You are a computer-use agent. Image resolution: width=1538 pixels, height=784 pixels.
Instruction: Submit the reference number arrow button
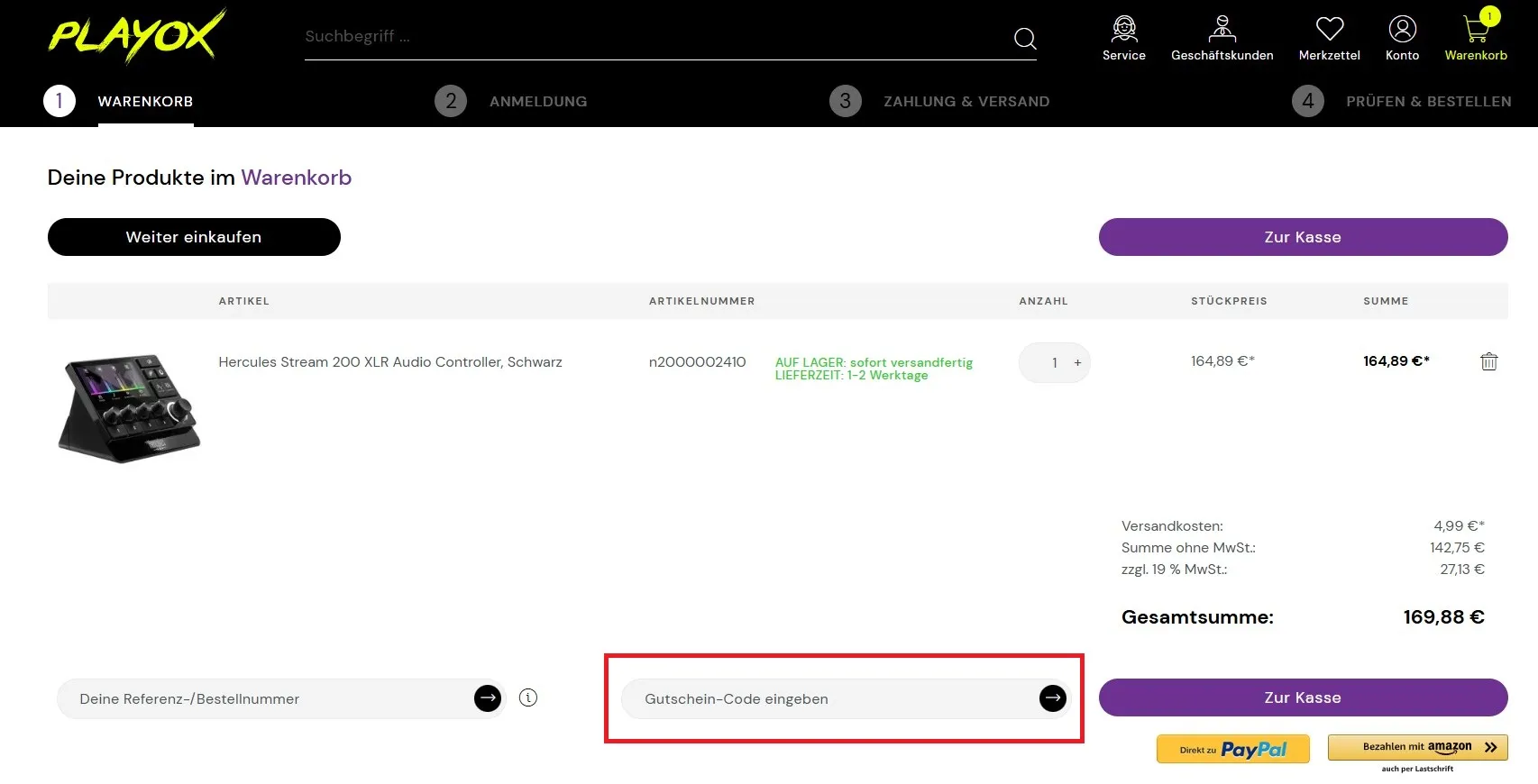pyautogui.click(x=488, y=698)
